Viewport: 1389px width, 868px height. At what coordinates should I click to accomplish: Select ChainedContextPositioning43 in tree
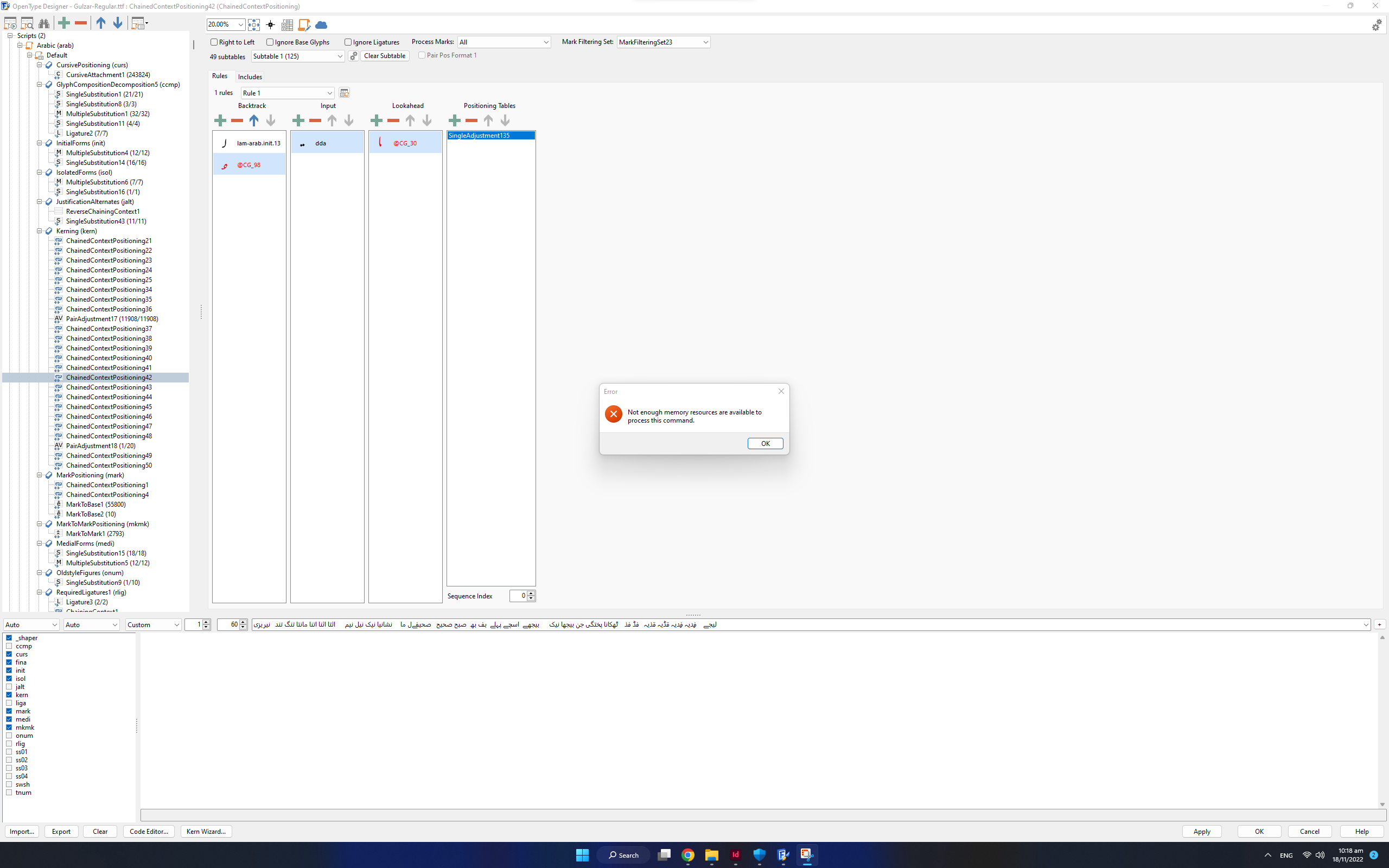109,387
